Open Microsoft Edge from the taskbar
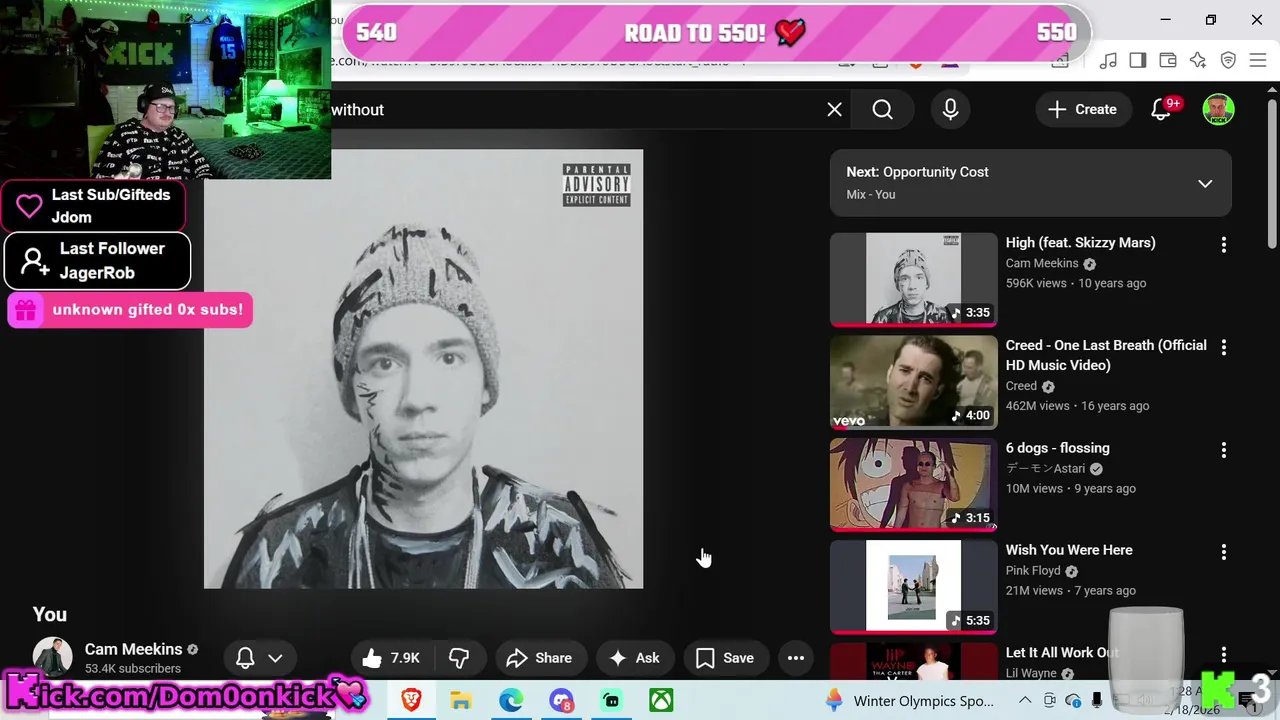 [511, 700]
